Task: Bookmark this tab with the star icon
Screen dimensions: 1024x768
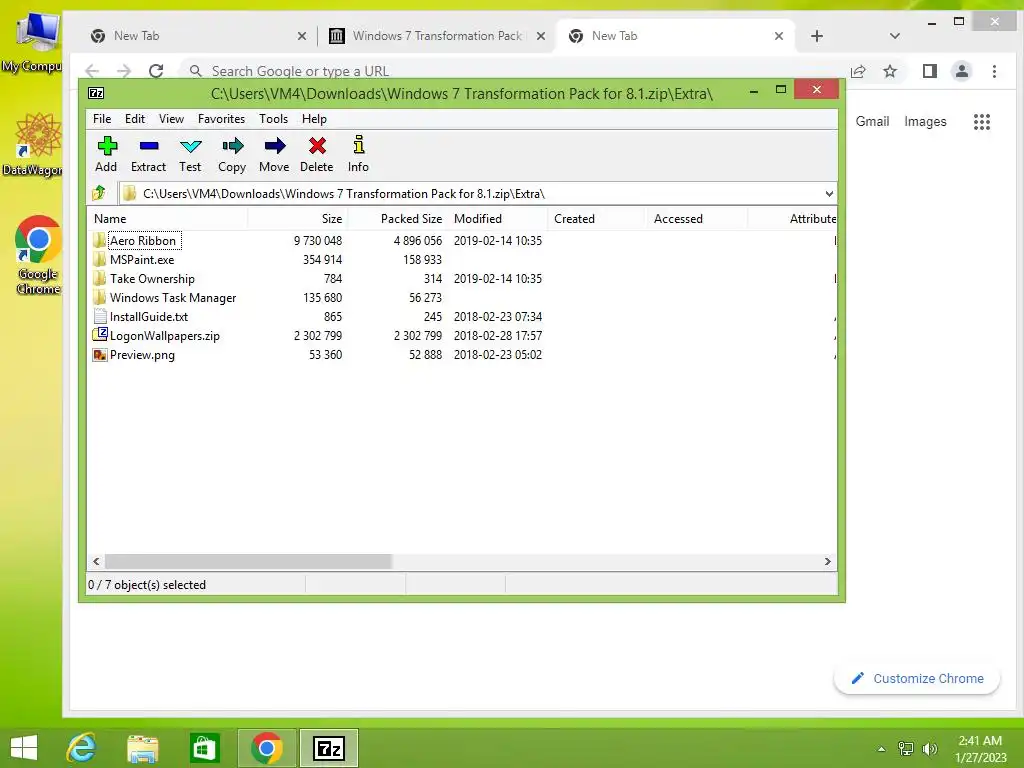Action: [x=890, y=71]
